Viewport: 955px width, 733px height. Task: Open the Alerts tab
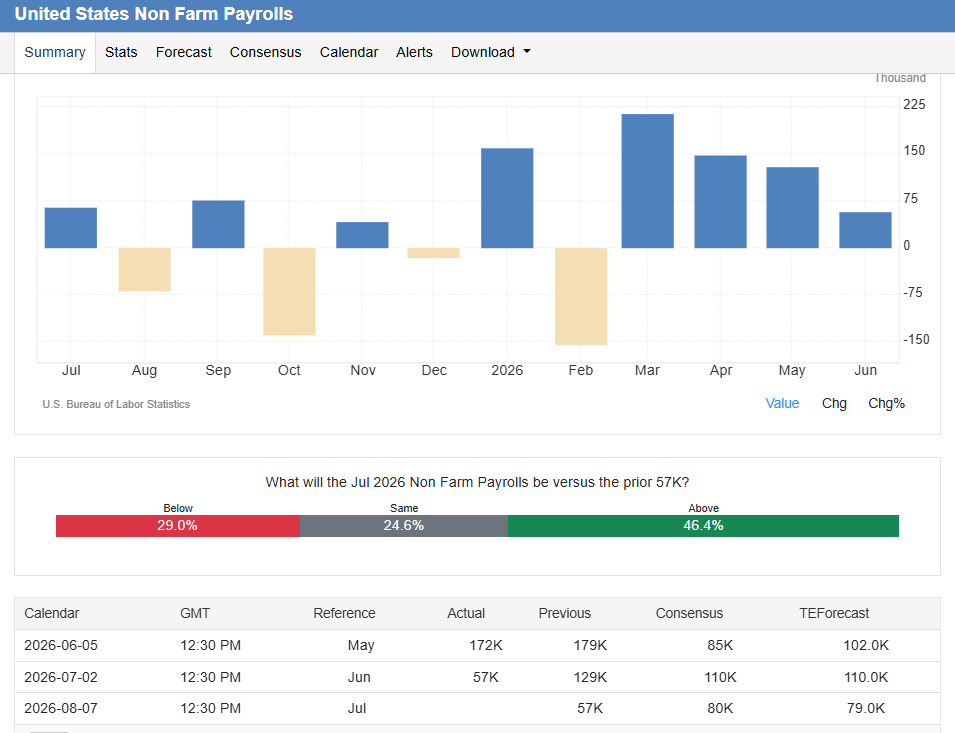[x=414, y=52]
